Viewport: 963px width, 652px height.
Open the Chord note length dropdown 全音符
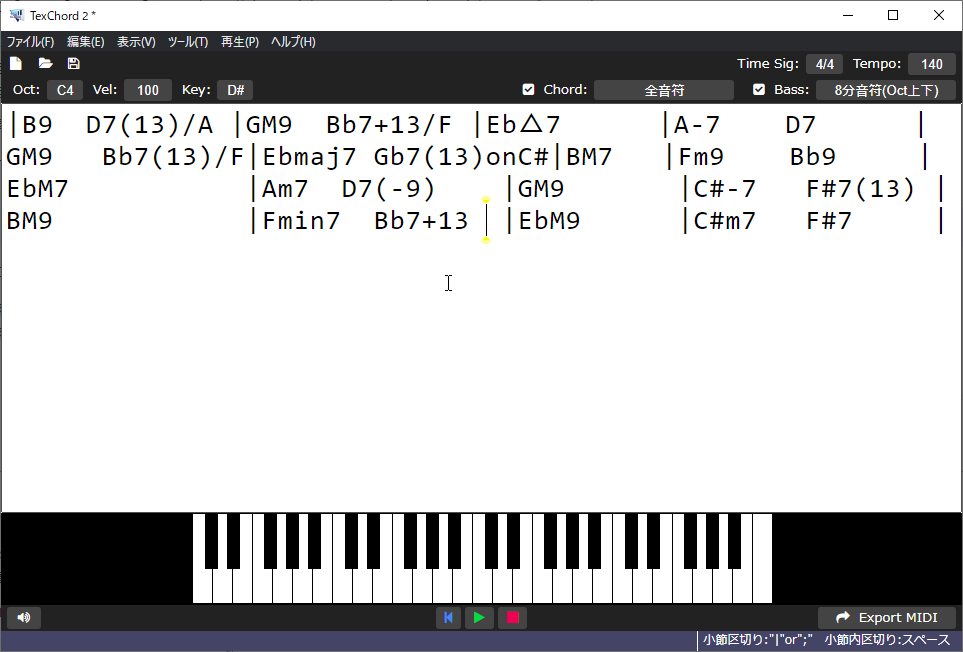tap(664, 90)
